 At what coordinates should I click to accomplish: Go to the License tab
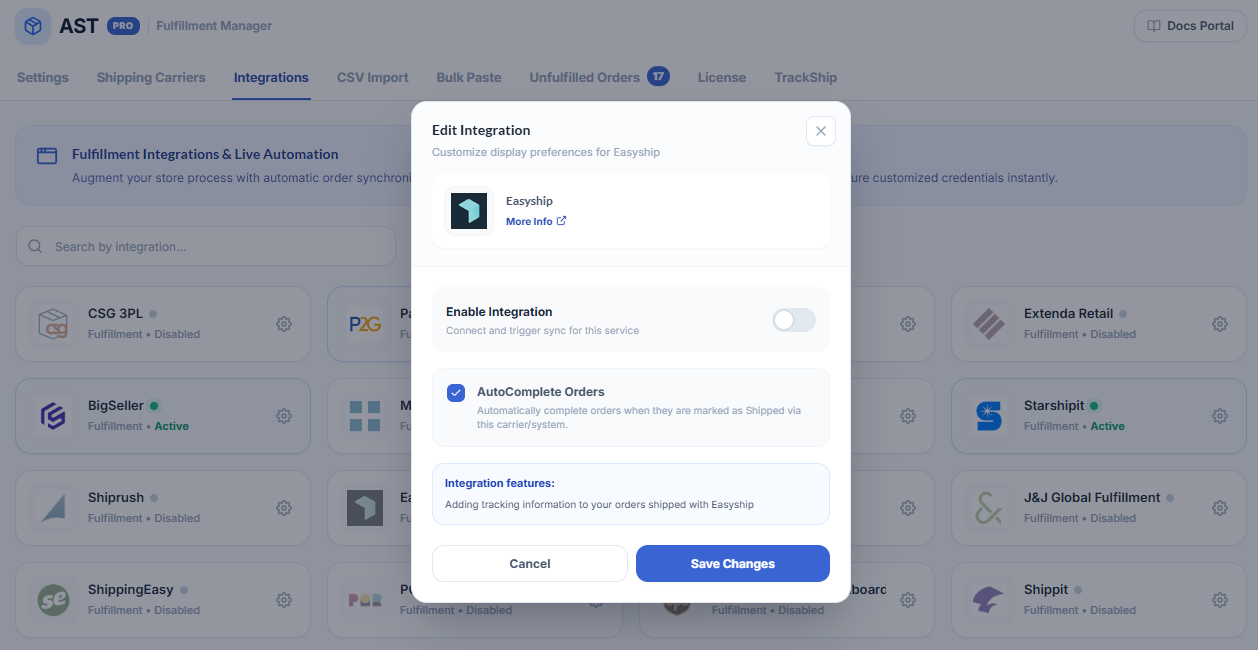pyautogui.click(x=722, y=77)
